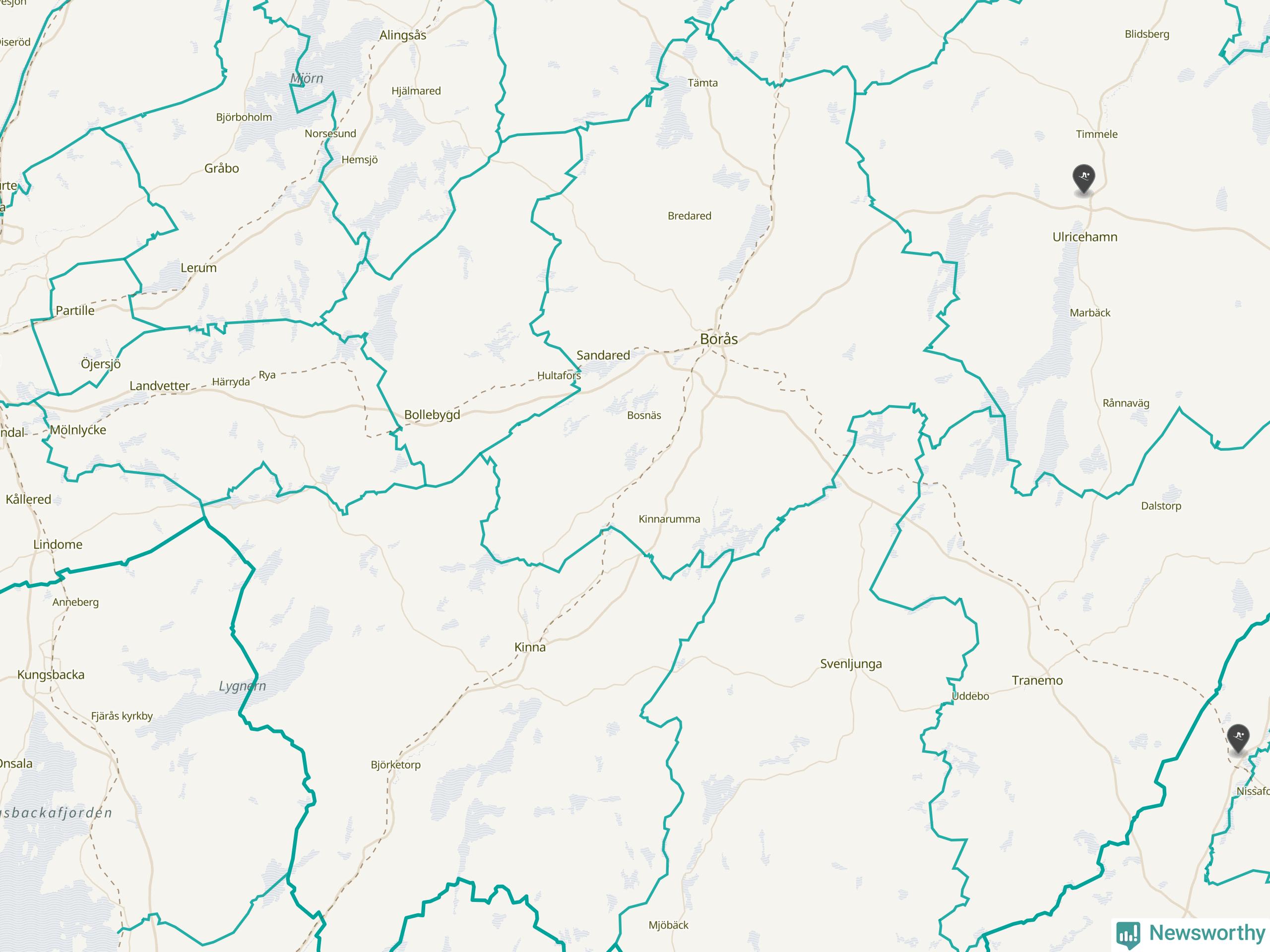1270x952 pixels.
Task: Select the Lygnern lake label
Action: pos(242,686)
